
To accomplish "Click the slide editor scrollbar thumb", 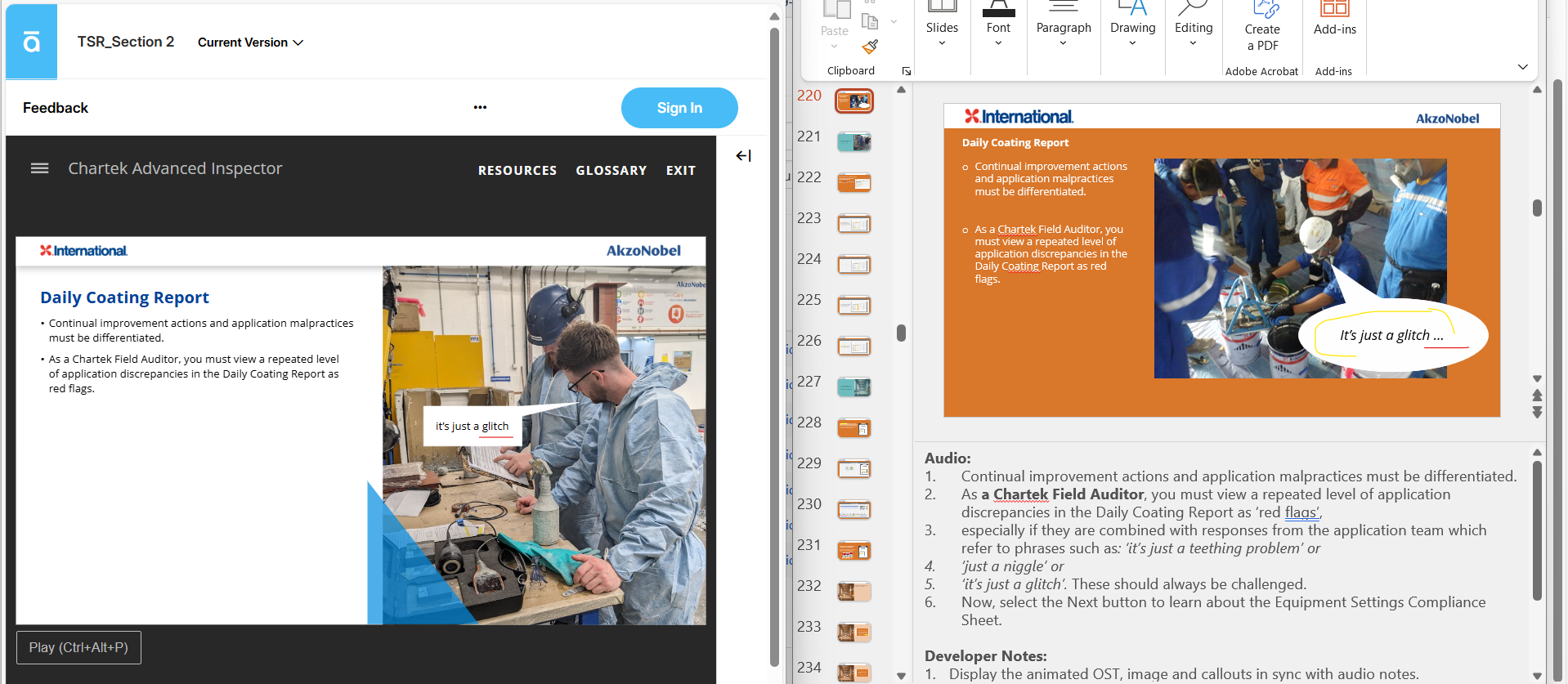I will pos(1537,208).
